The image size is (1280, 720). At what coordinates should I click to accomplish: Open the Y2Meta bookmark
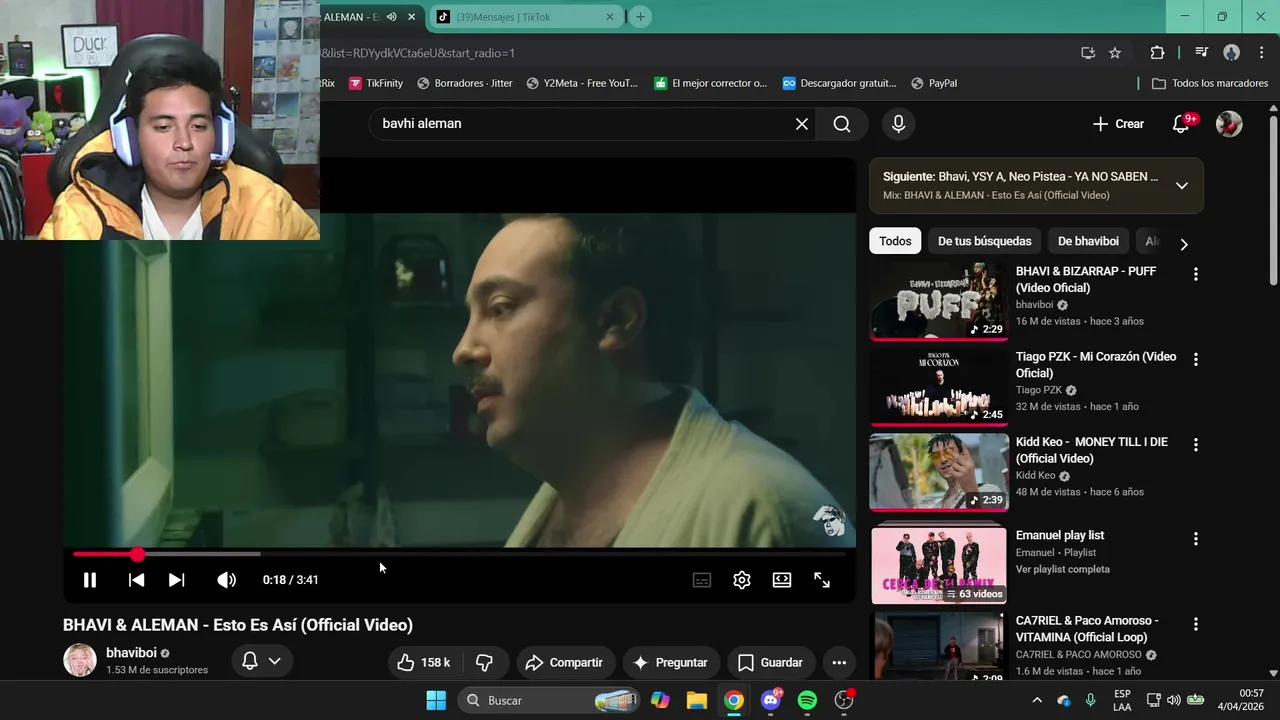pyautogui.click(x=582, y=83)
